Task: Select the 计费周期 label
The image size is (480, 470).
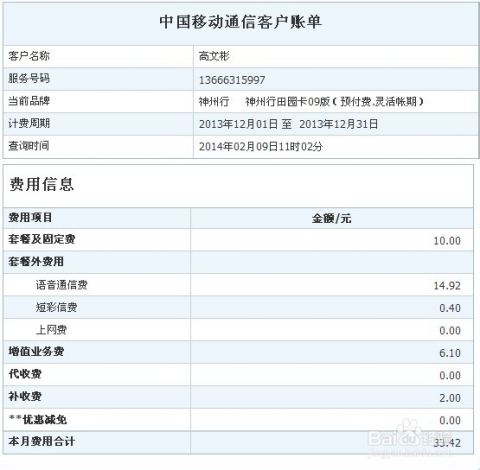Action: click(29, 124)
